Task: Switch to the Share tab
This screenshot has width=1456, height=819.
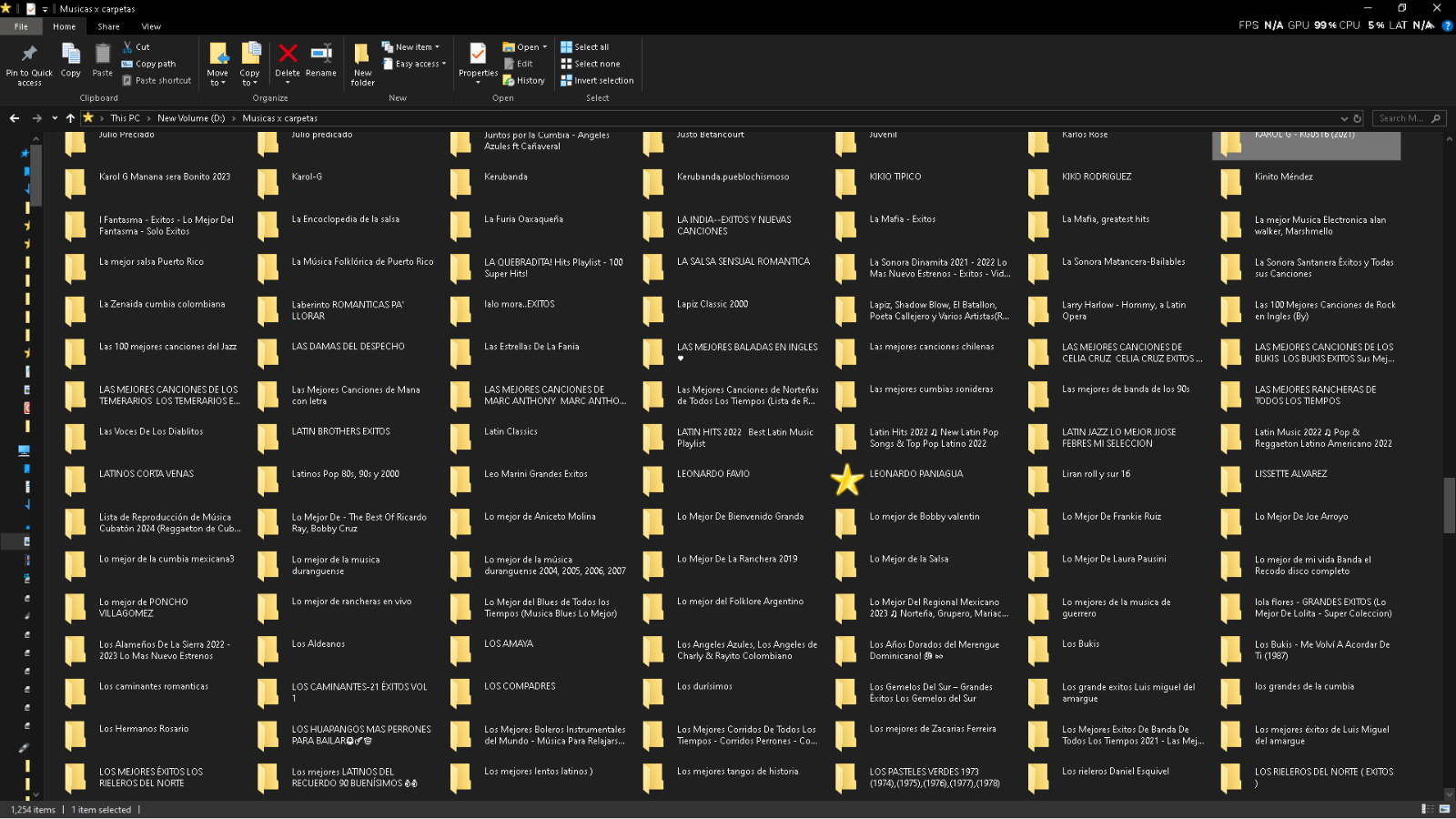Action: pyautogui.click(x=108, y=26)
